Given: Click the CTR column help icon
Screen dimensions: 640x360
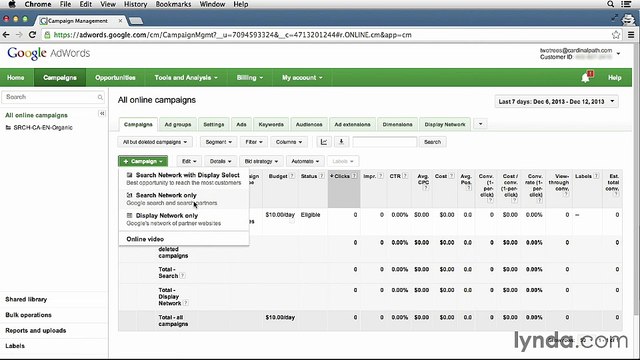Looking at the screenshot, I should pos(405,176).
